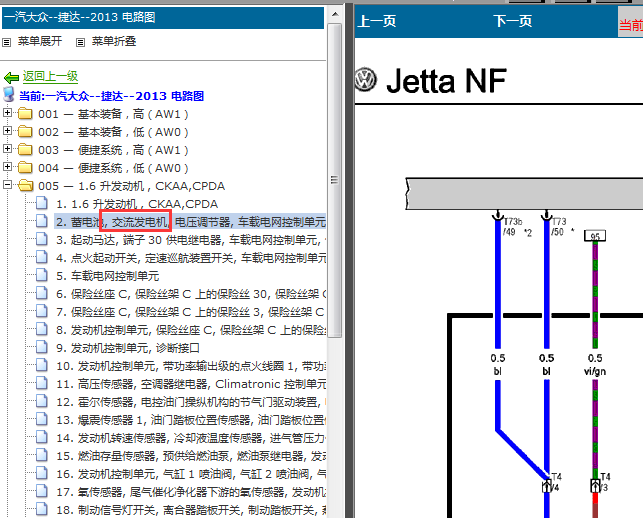
Task: Open 17. 氧传感器, 尾气催化净化器下游
Action: click(191, 492)
